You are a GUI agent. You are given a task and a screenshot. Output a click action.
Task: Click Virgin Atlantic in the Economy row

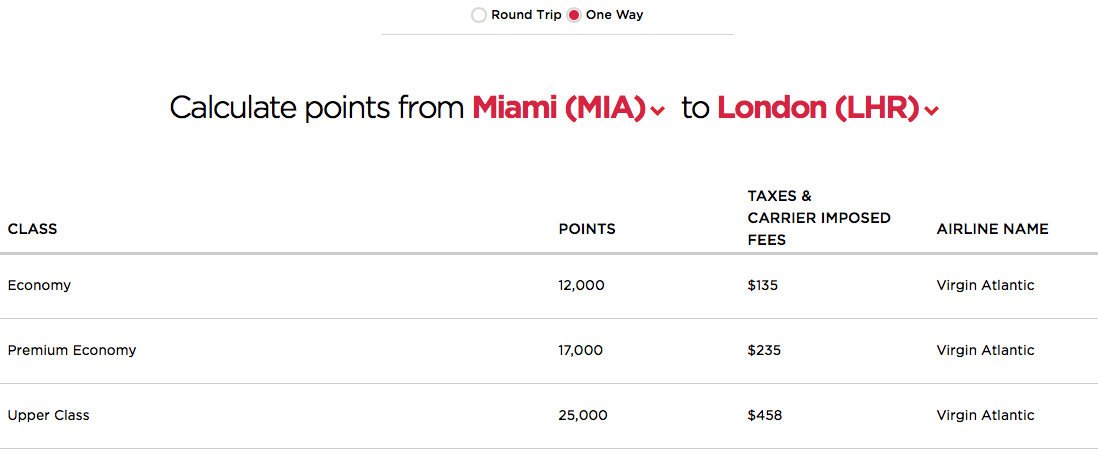[x=985, y=286]
